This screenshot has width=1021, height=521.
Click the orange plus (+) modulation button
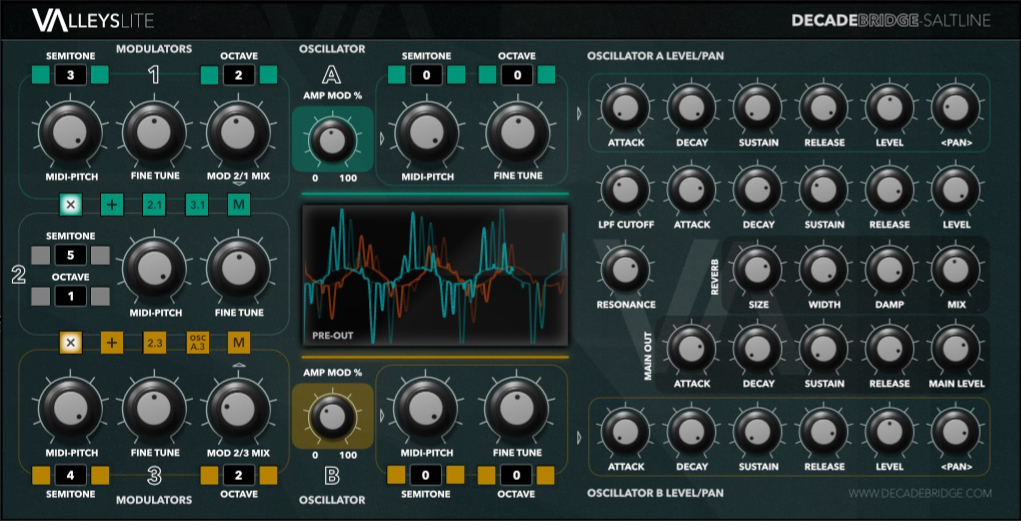(112, 343)
